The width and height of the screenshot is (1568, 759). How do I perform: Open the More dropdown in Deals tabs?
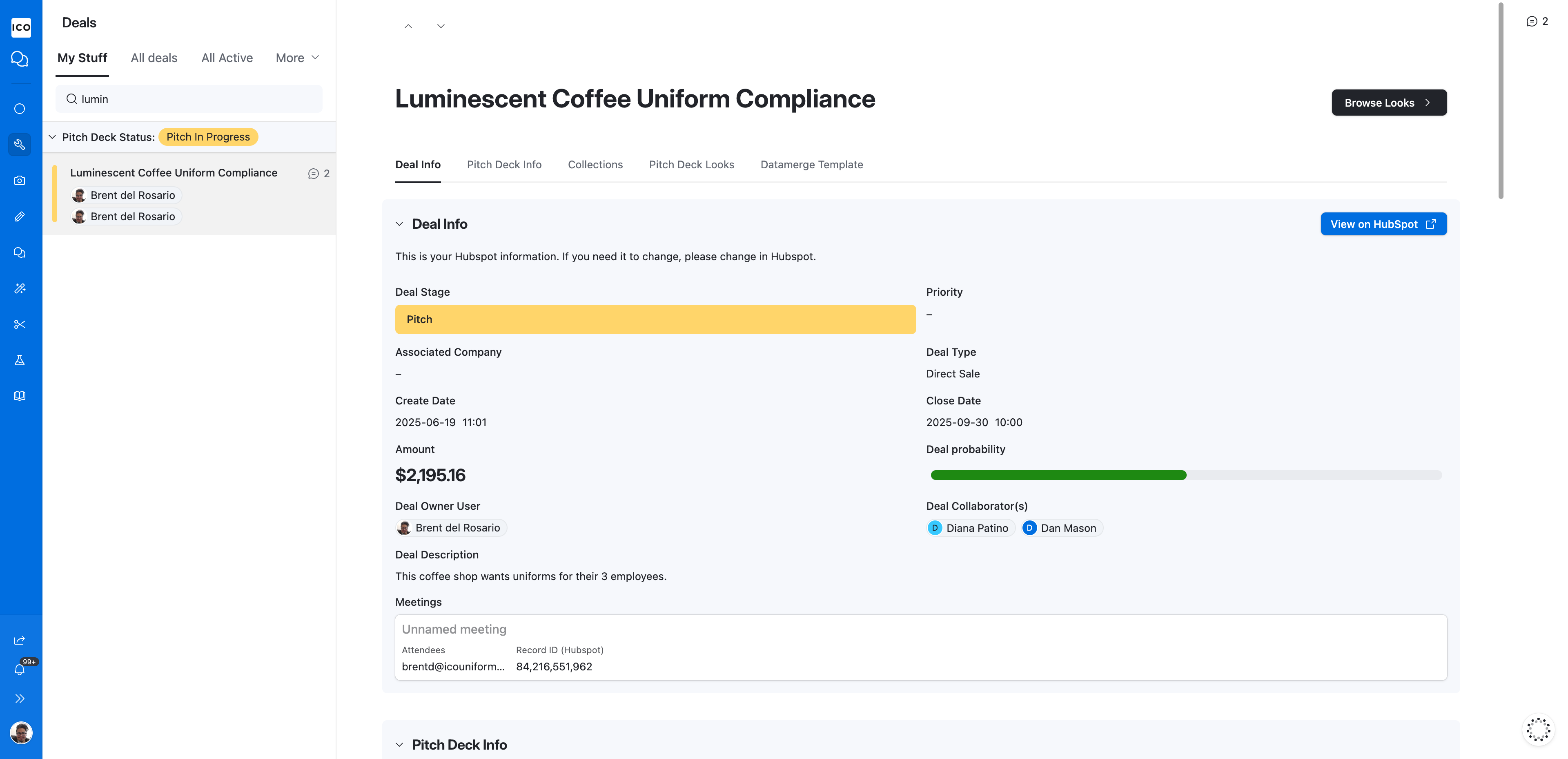(298, 58)
